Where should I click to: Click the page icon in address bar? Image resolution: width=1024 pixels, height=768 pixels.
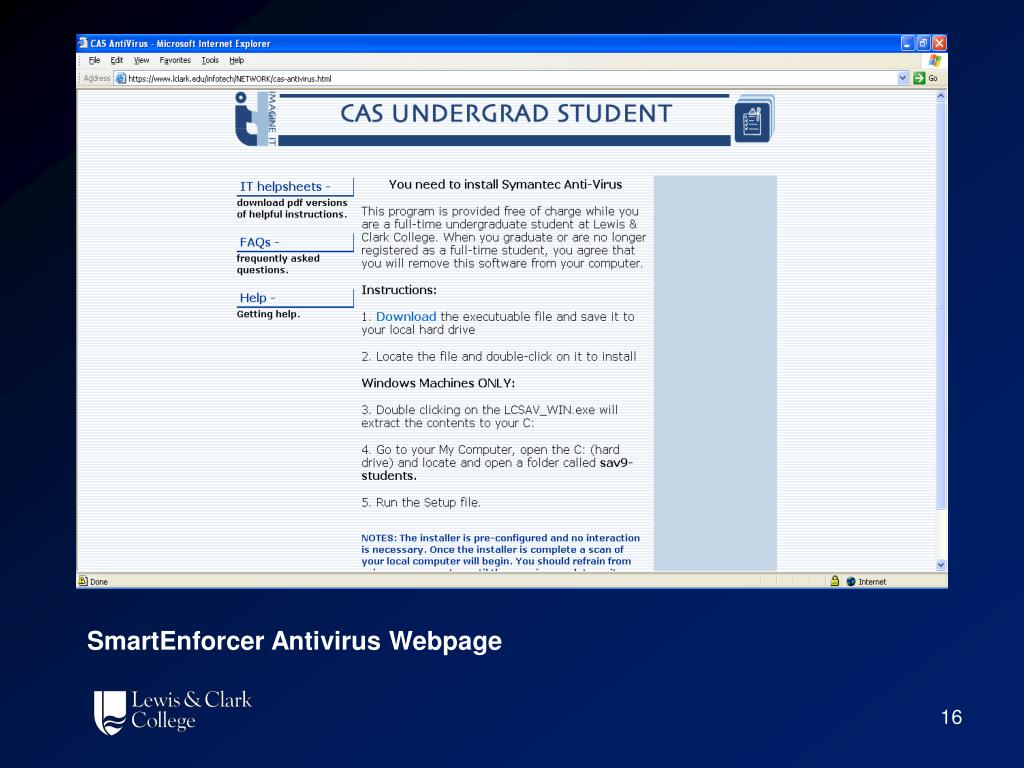pyautogui.click(x=120, y=78)
